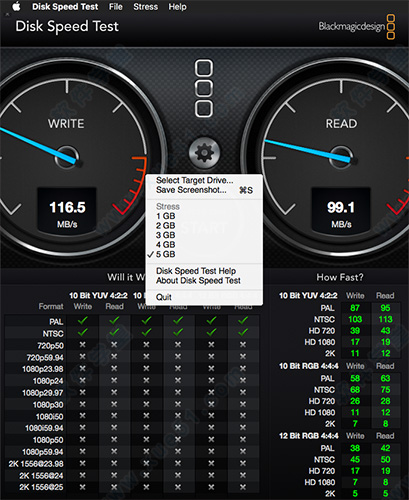Click the WRITE speed gauge label

[66, 124]
